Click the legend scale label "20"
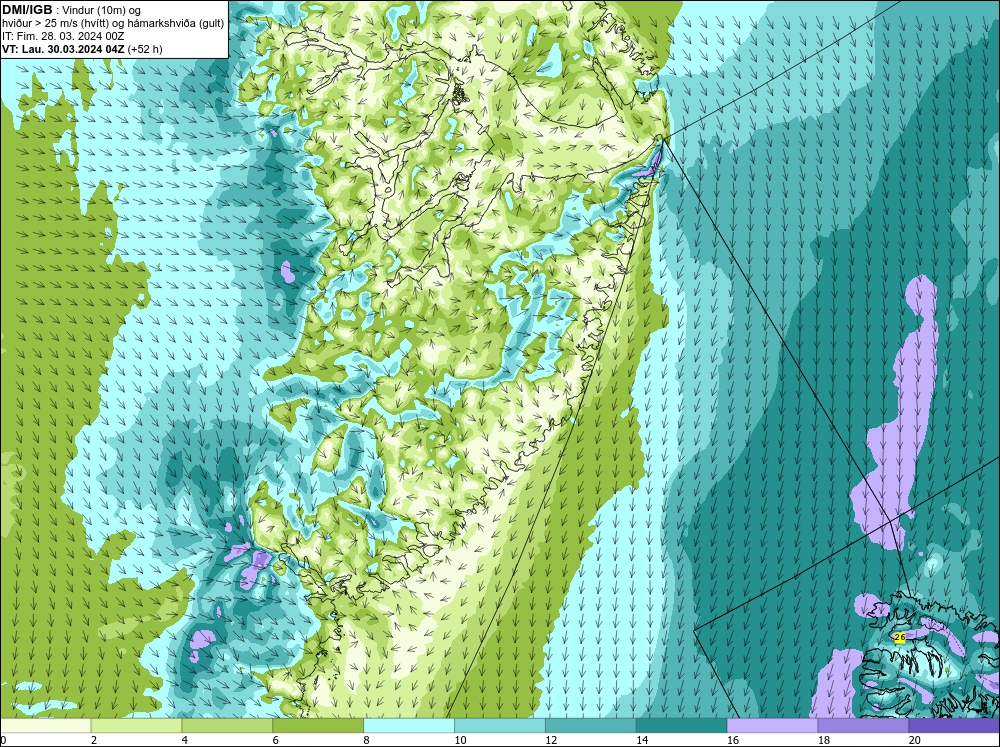The width and height of the screenshot is (1000, 747). coord(915,740)
